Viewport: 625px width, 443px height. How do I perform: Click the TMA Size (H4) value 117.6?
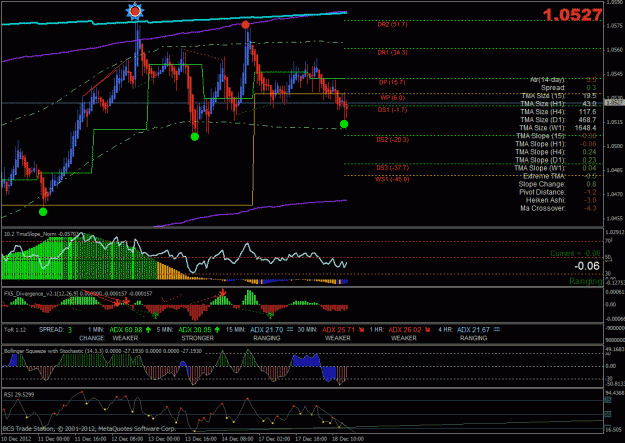pos(587,112)
